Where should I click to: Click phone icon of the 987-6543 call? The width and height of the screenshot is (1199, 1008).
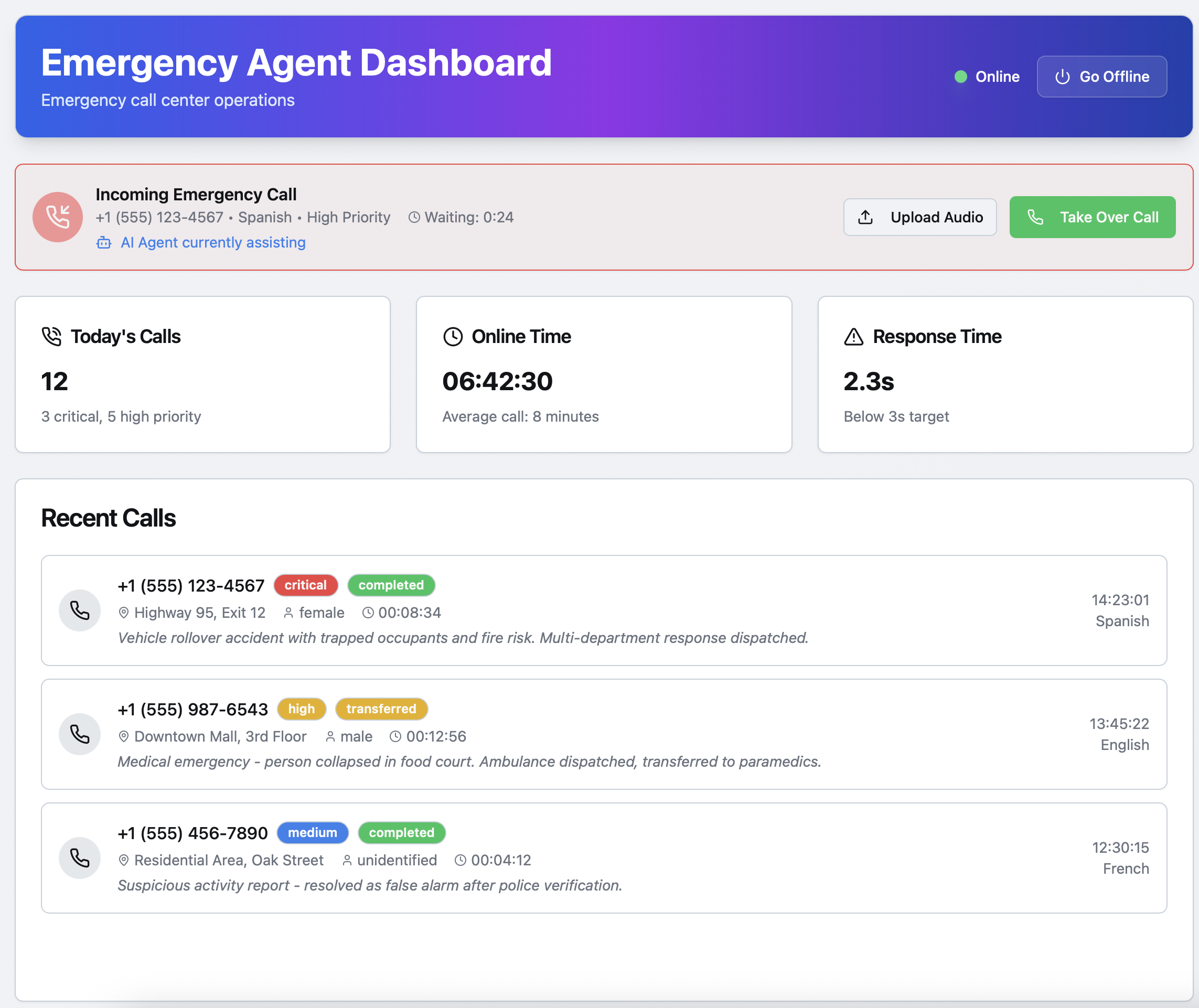click(x=79, y=734)
